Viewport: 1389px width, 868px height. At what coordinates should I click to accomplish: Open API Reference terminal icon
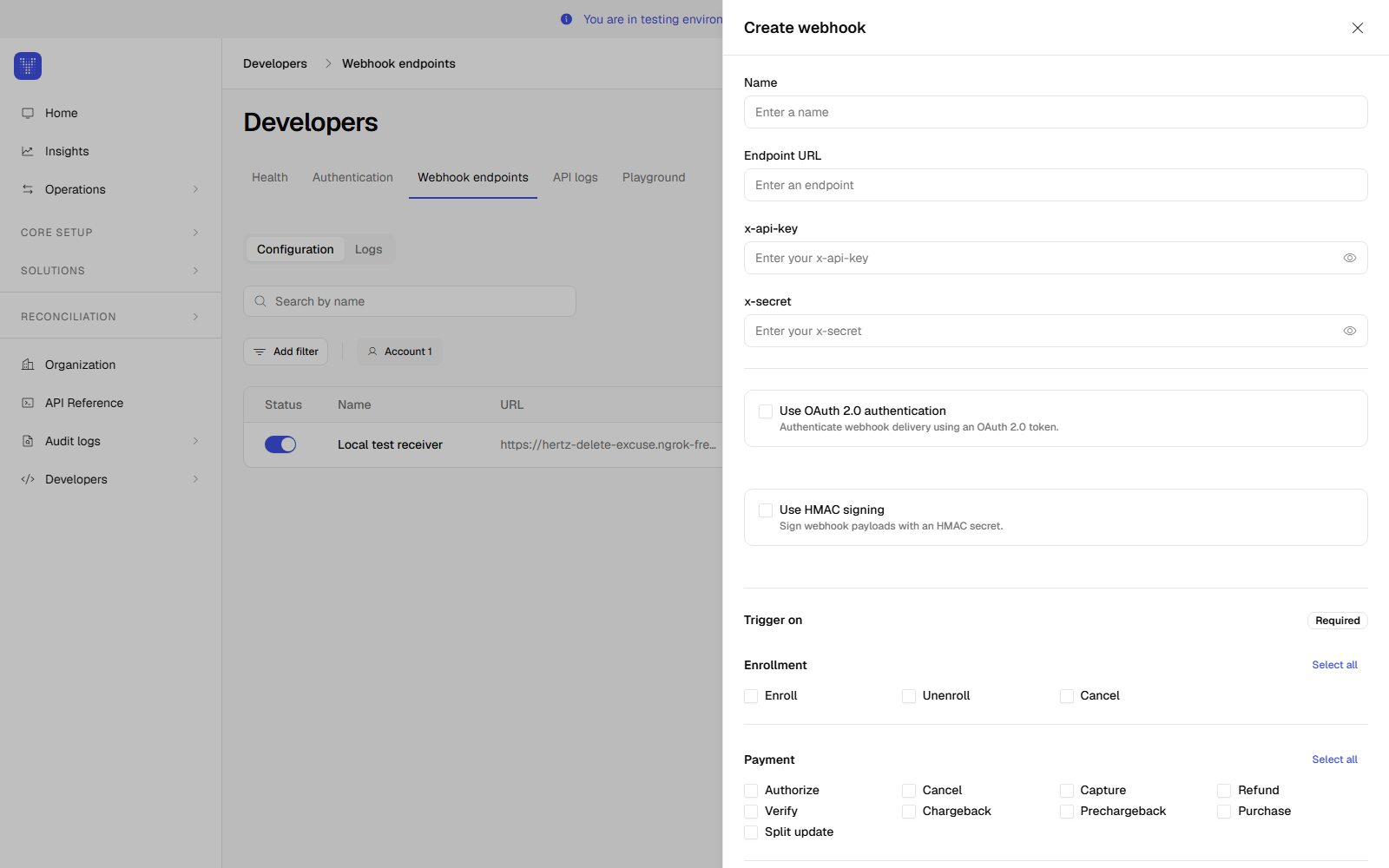pyautogui.click(x=28, y=403)
